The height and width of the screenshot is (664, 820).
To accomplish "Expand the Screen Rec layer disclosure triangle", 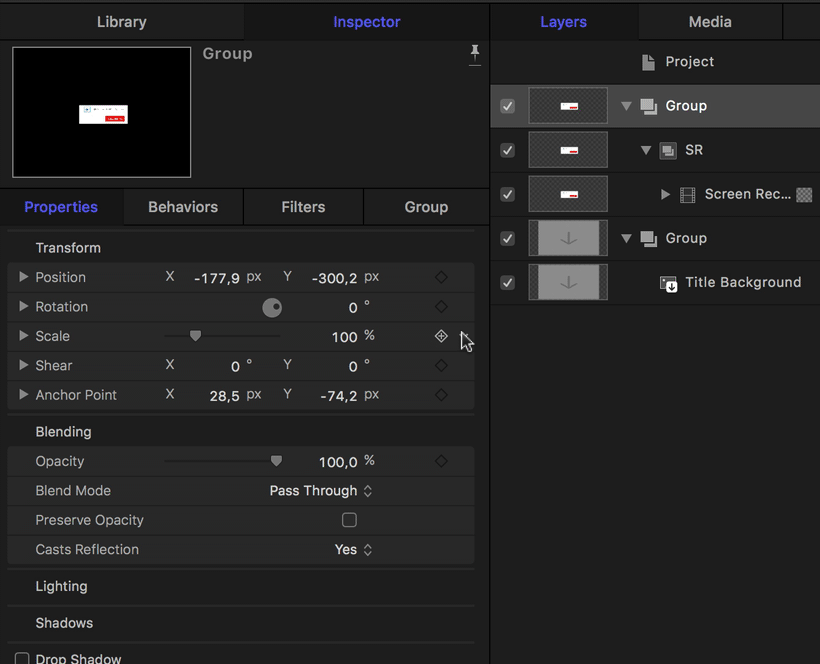I will point(665,194).
